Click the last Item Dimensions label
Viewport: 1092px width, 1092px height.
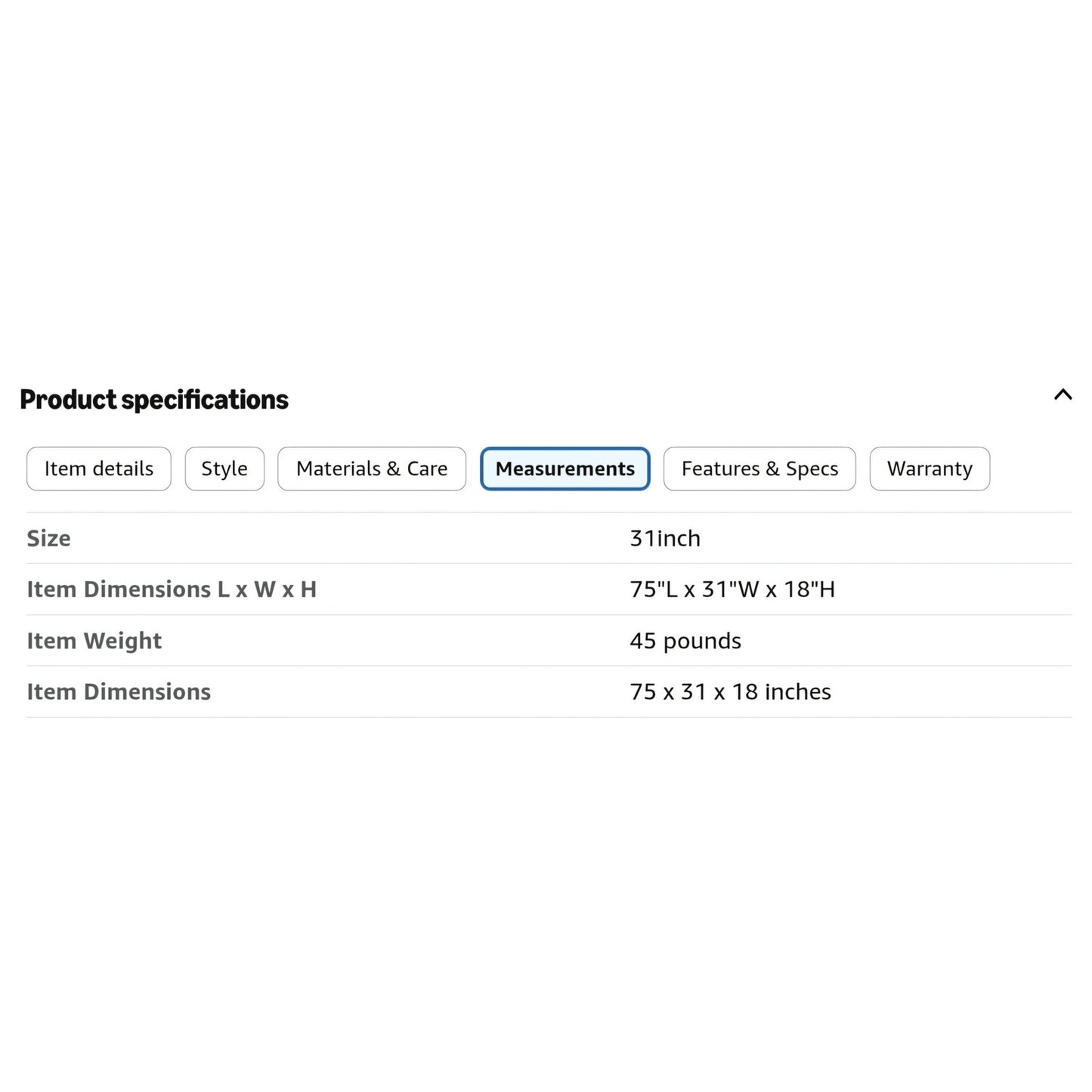(x=119, y=691)
